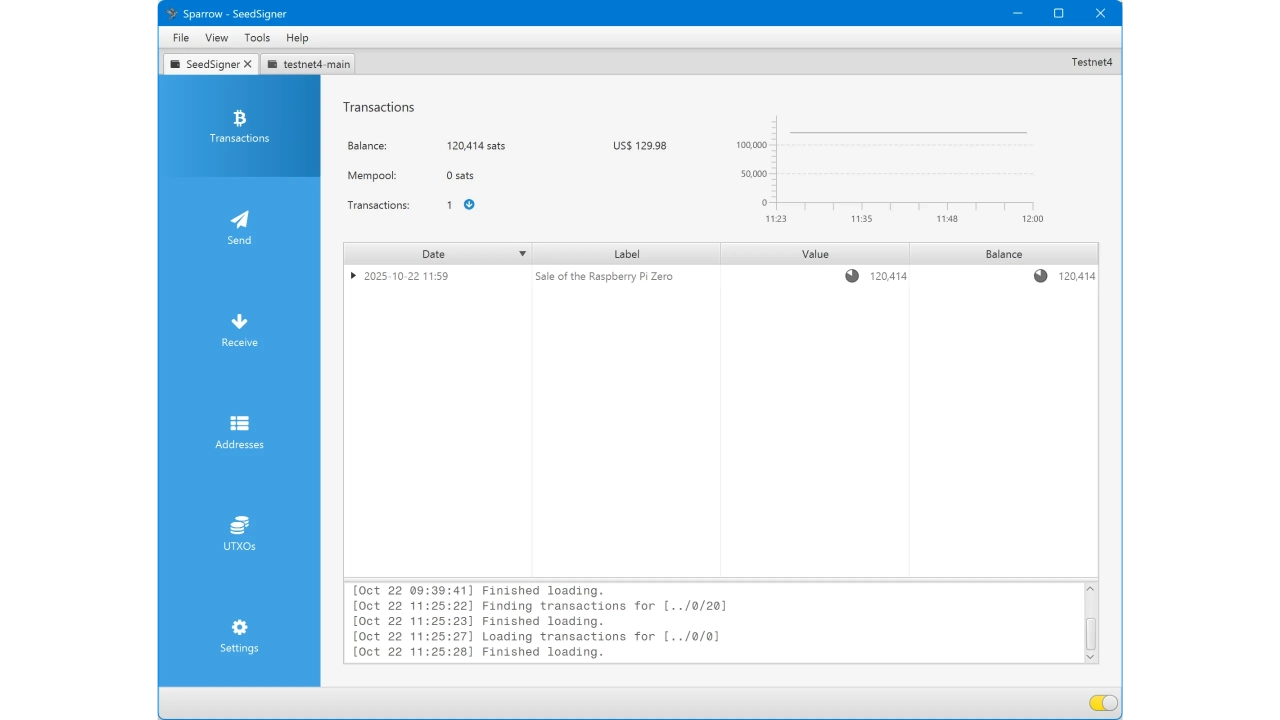This screenshot has width=1280, height=720.
Task: Open the Addresses list section
Action: click(x=239, y=432)
